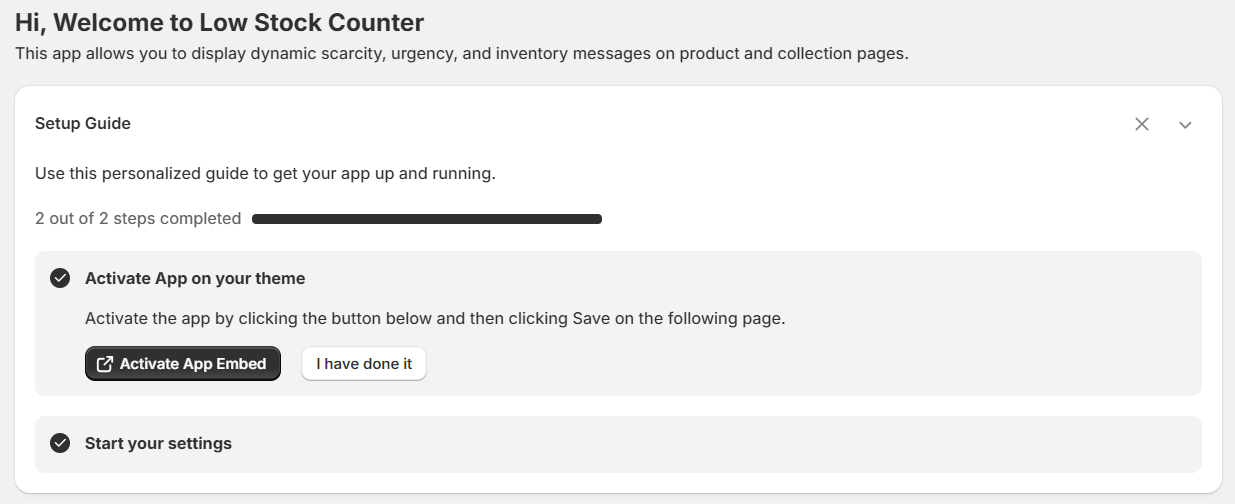Click the I have done it button

click(364, 364)
